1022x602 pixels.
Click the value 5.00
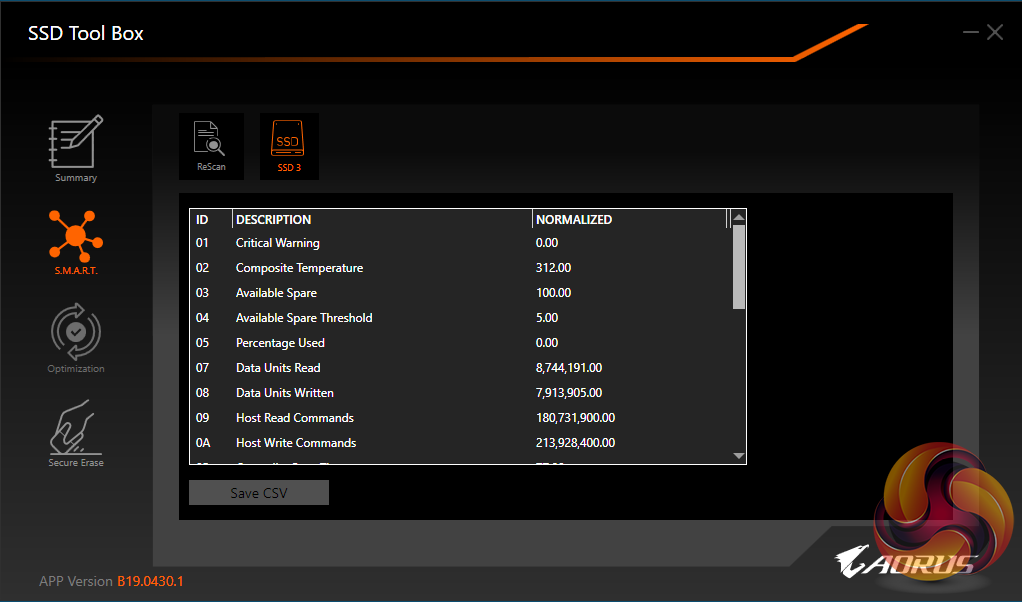547,318
